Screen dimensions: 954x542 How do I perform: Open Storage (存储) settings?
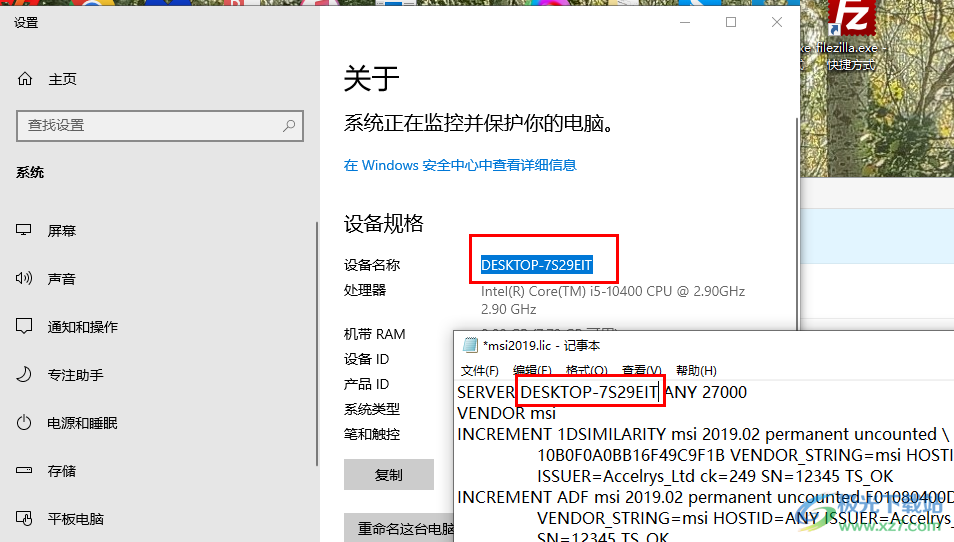tap(46, 471)
